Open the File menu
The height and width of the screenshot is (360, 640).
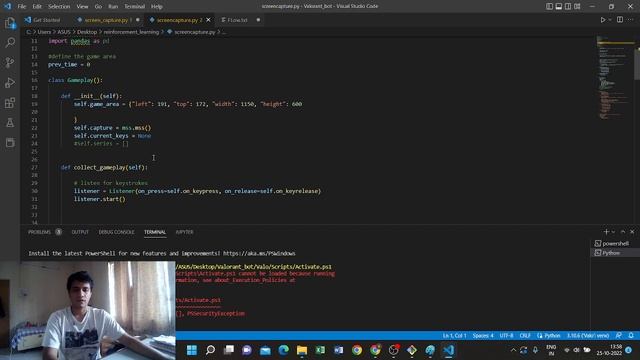click(x=22, y=7)
